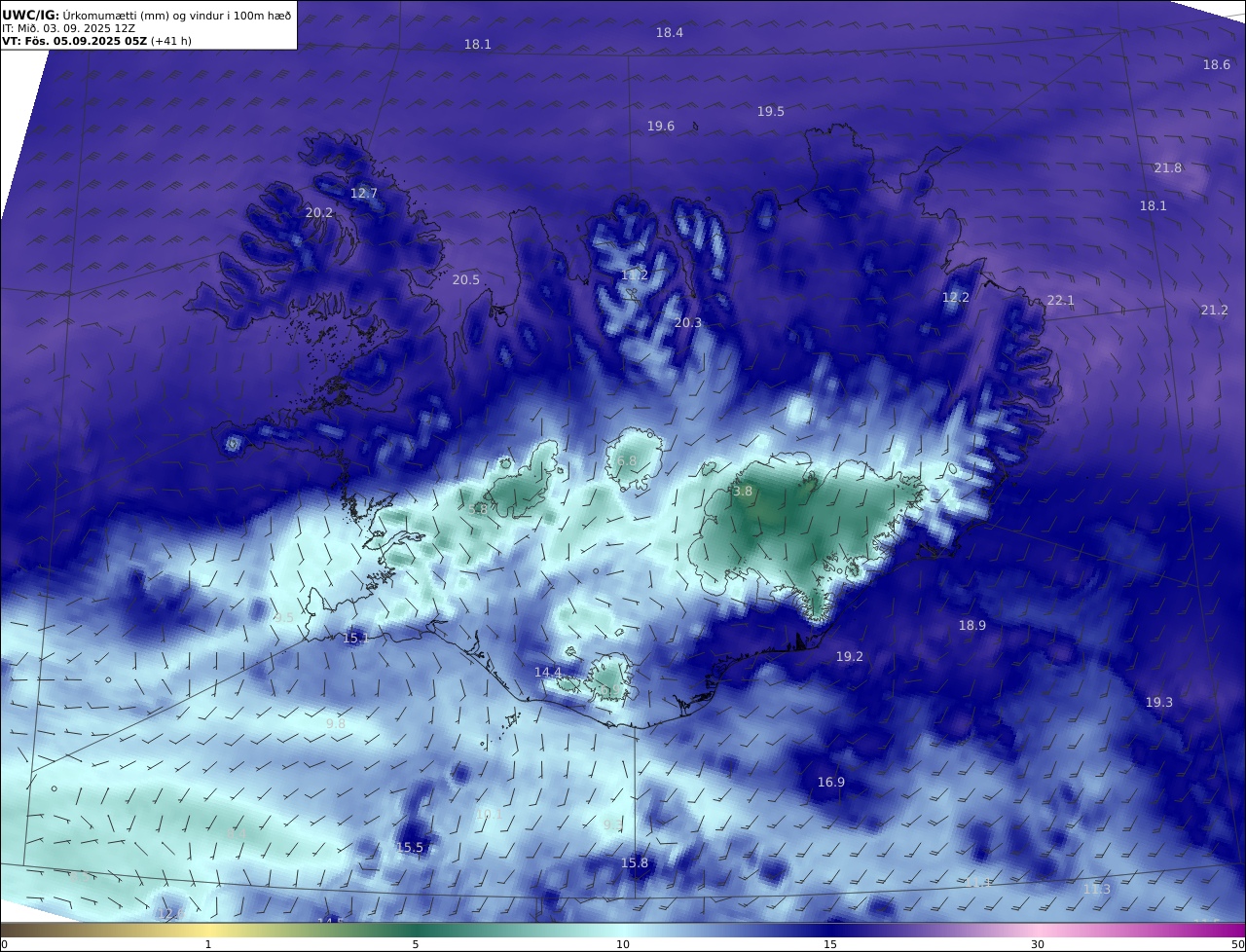Click the 3.8 value over Vatnajökull

click(743, 492)
